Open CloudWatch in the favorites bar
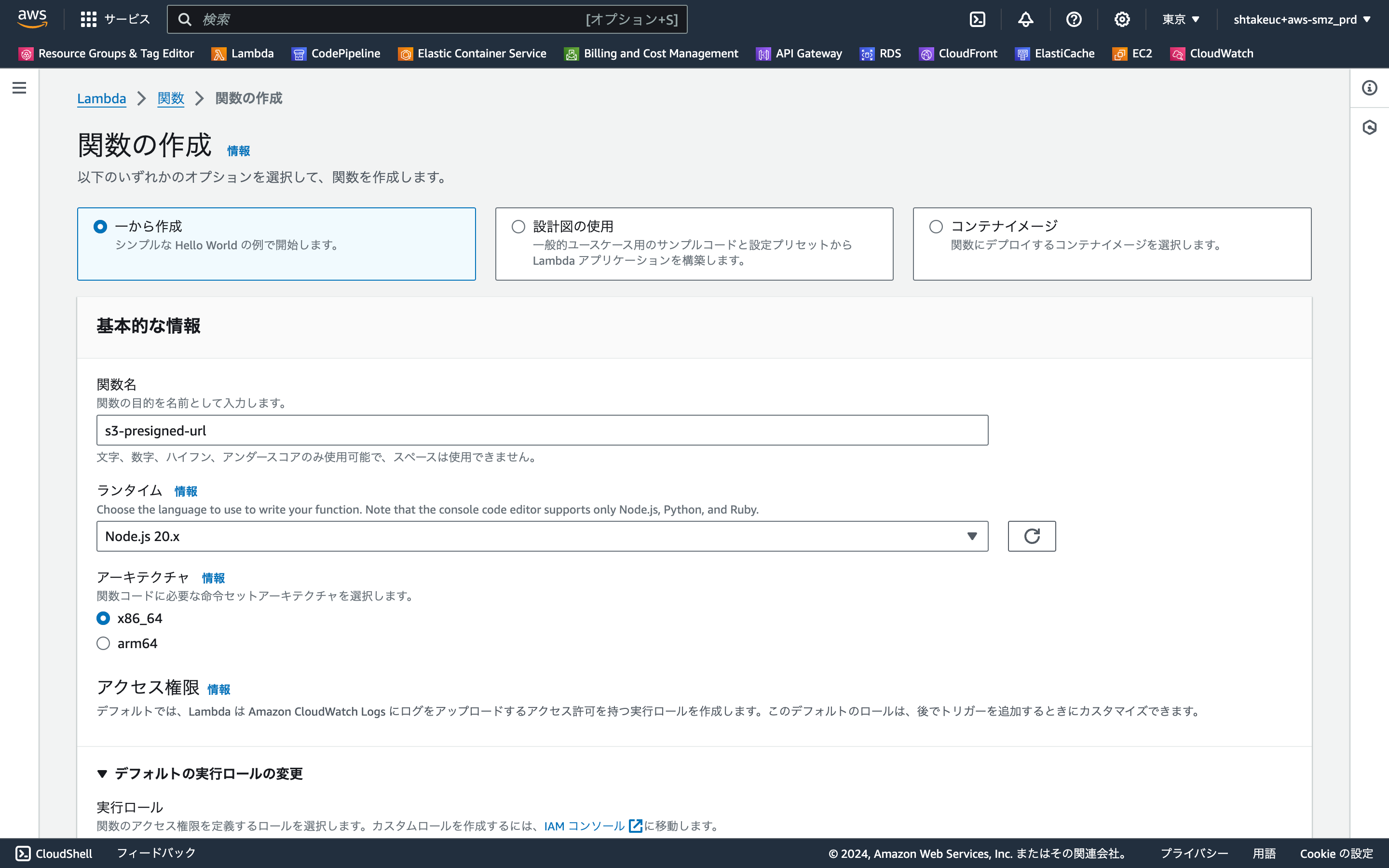This screenshot has width=1389, height=868. coord(1221,54)
